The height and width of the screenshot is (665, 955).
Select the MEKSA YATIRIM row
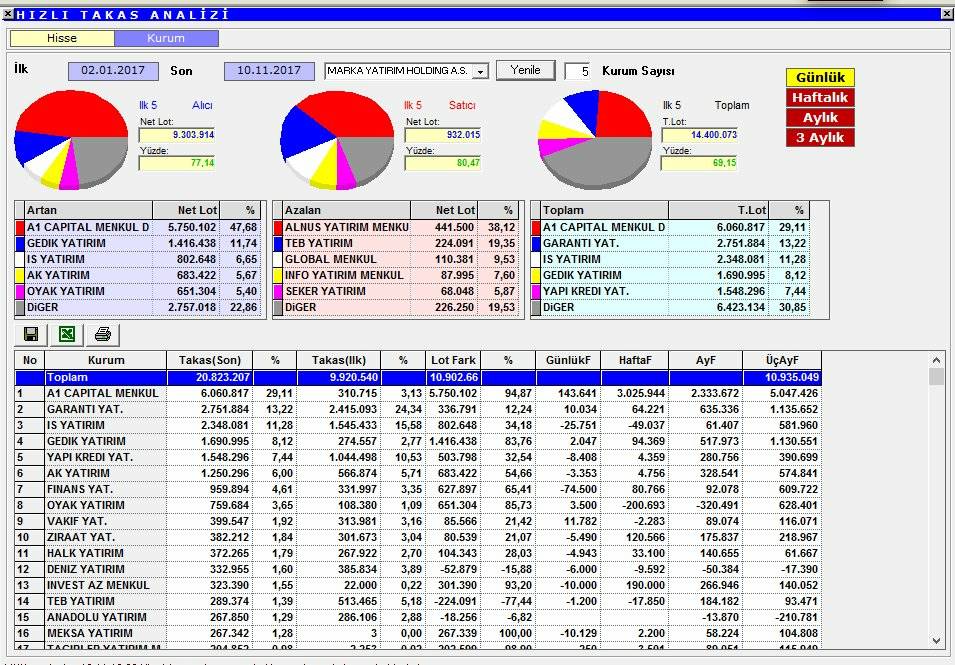(x=418, y=633)
